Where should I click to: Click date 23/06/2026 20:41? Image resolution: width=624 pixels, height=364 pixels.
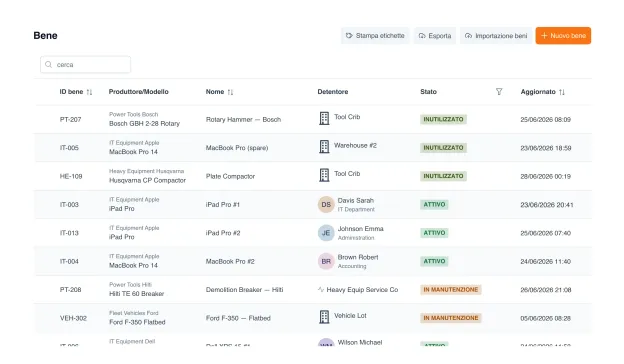point(547,205)
